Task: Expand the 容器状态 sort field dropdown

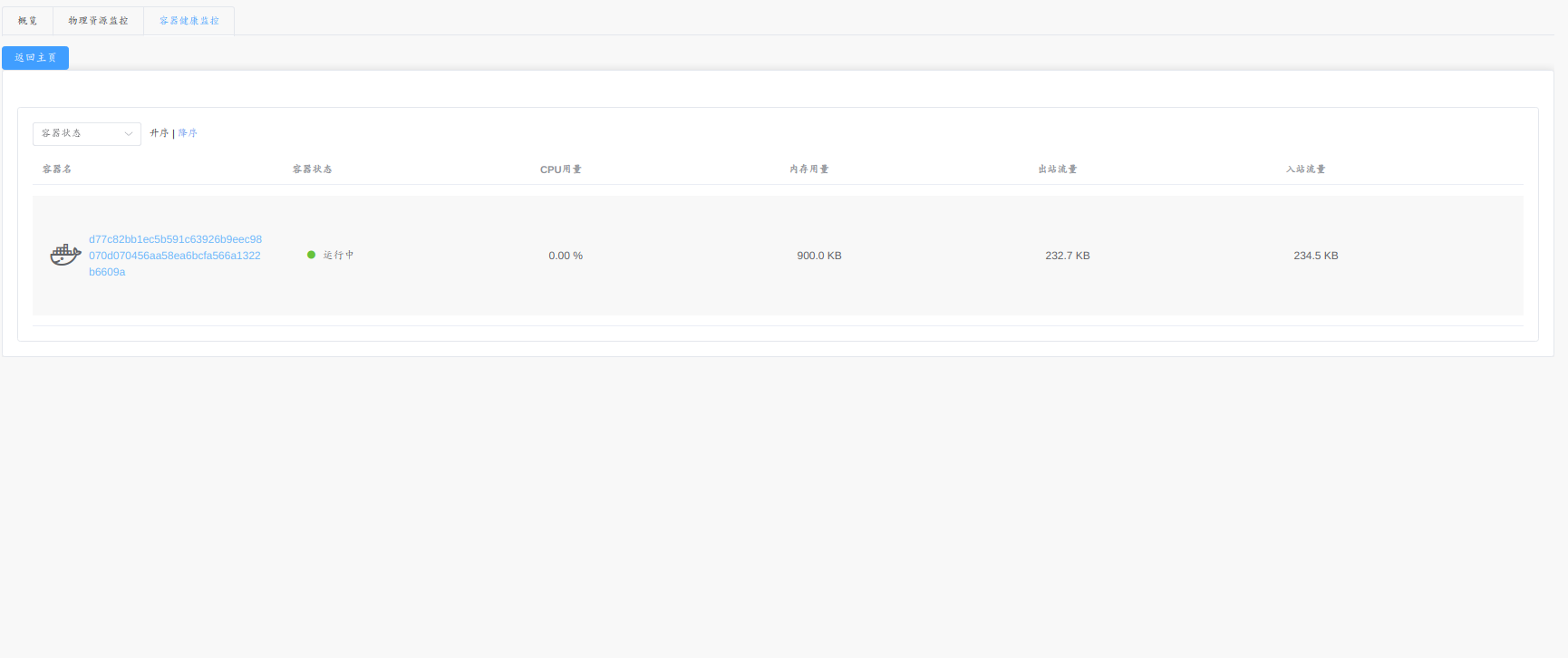Action: coord(87,134)
